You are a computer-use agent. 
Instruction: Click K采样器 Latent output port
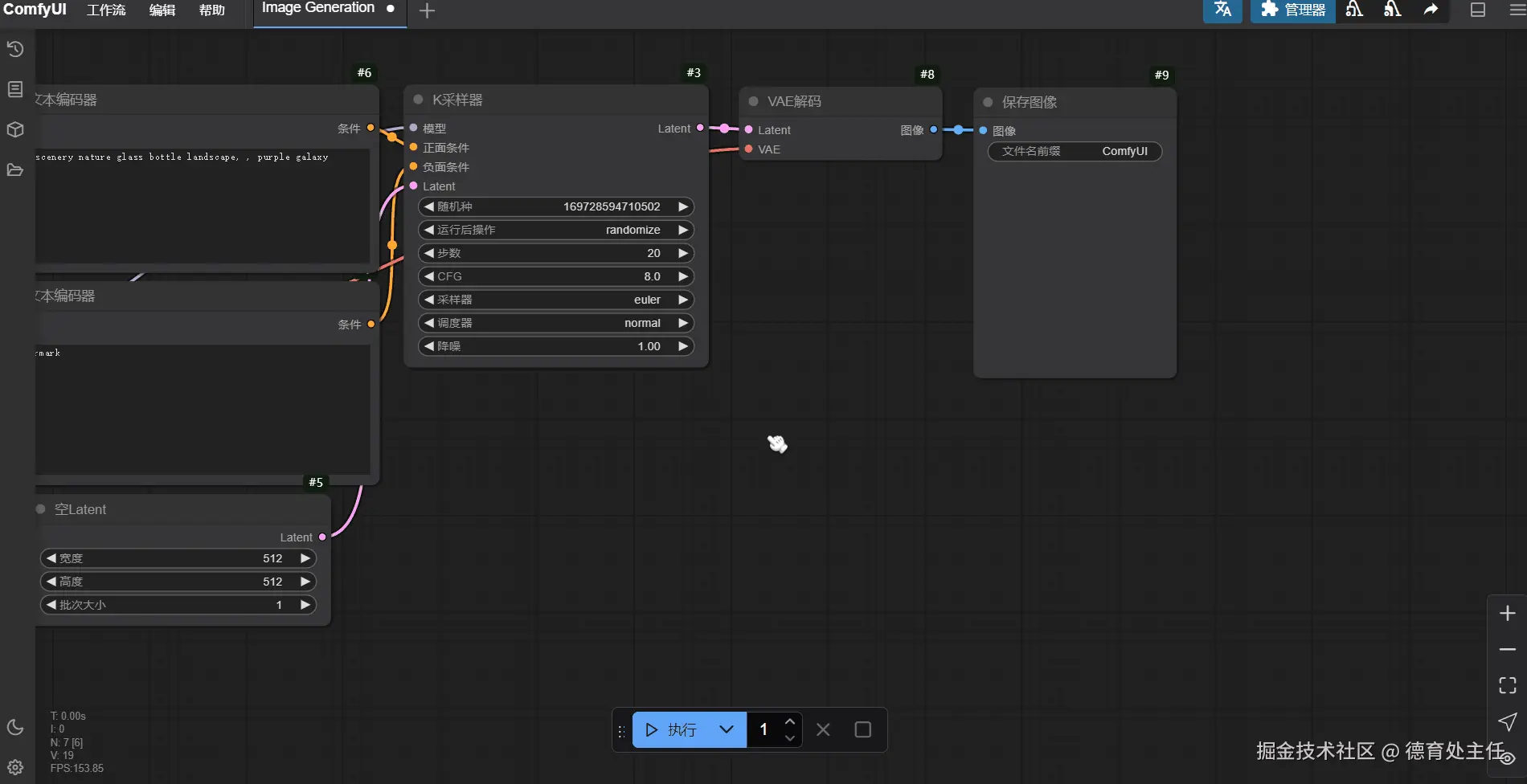pos(700,128)
